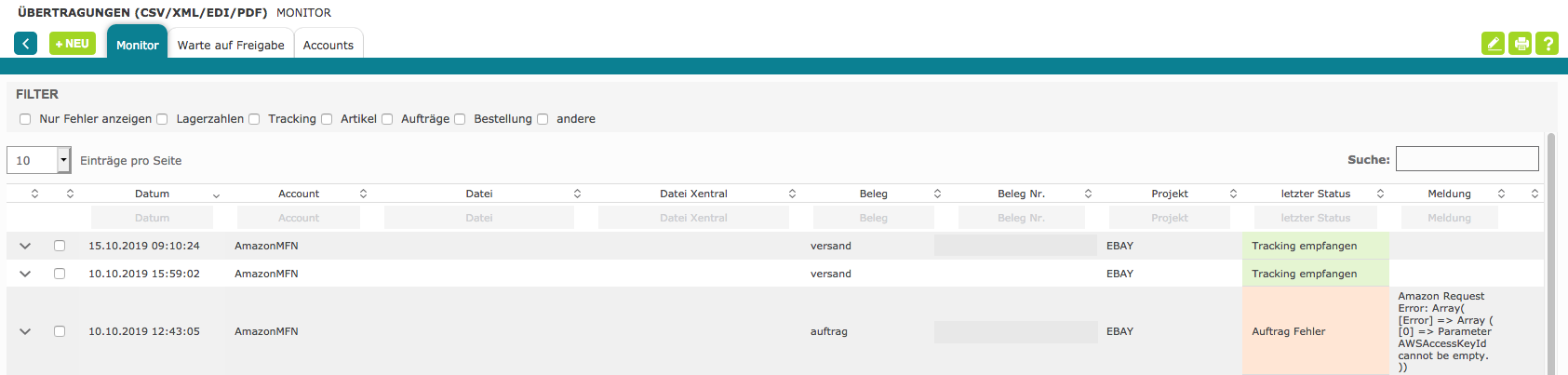This screenshot has height=375, width=1568.
Task: Click the Beleg column filter field
Action: [x=873, y=218]
